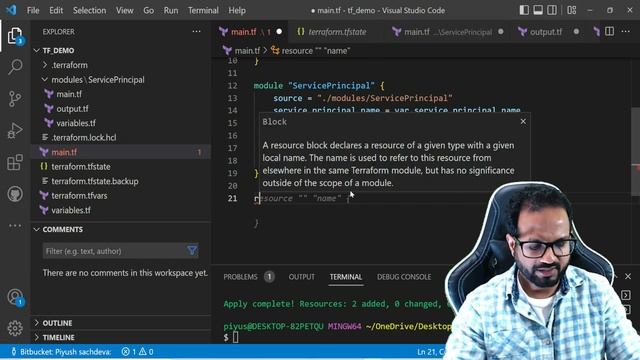Click error count in status bar

point(129,351)
